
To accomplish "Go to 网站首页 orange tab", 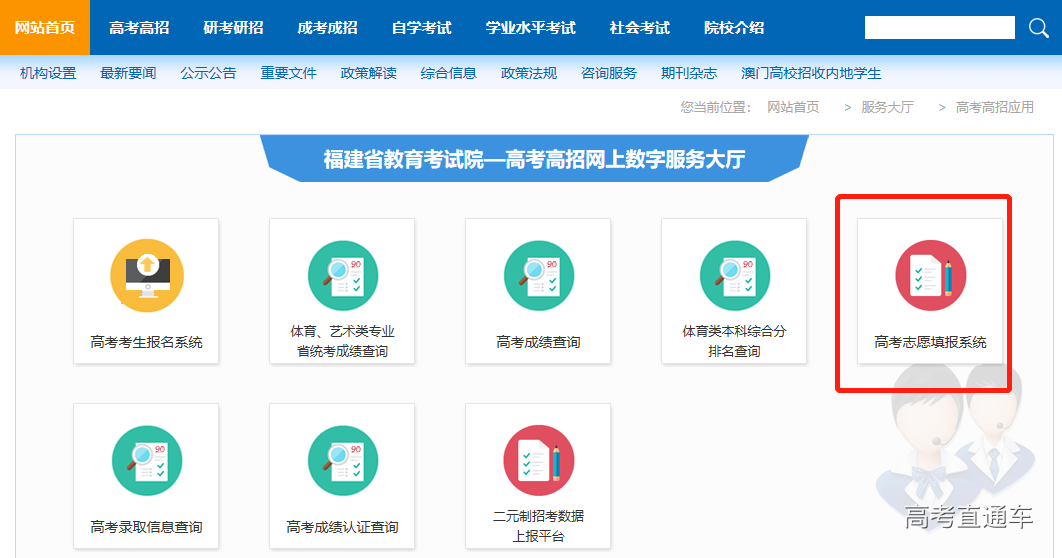I will coord(45,27).
